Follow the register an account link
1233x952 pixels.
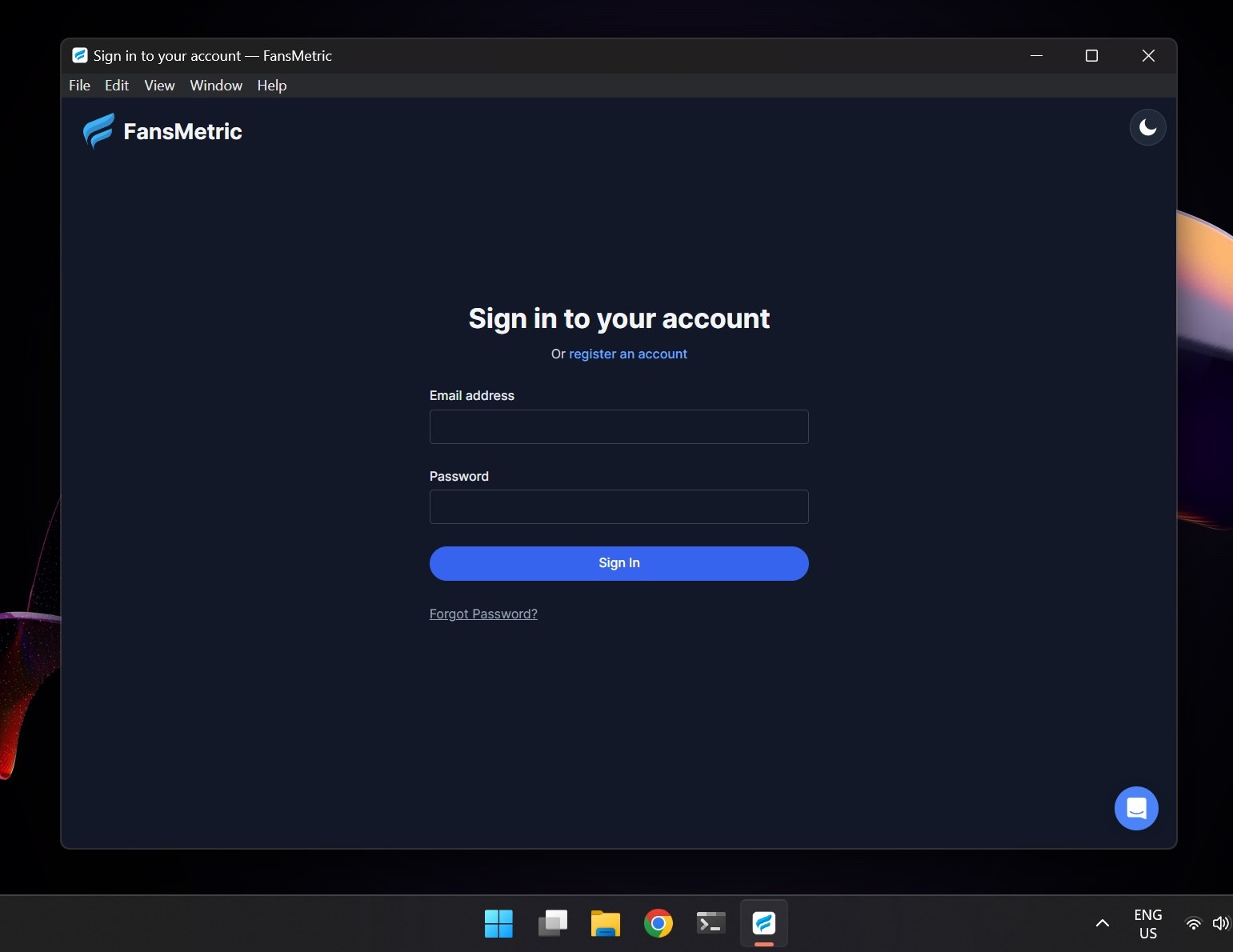[x=628, y=354]
